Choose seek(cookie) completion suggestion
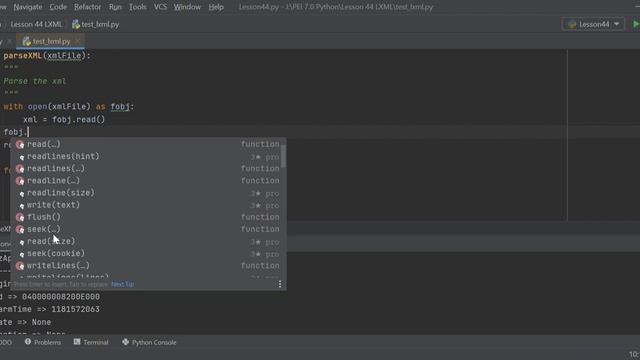640x360 pixels. [148, 253]
